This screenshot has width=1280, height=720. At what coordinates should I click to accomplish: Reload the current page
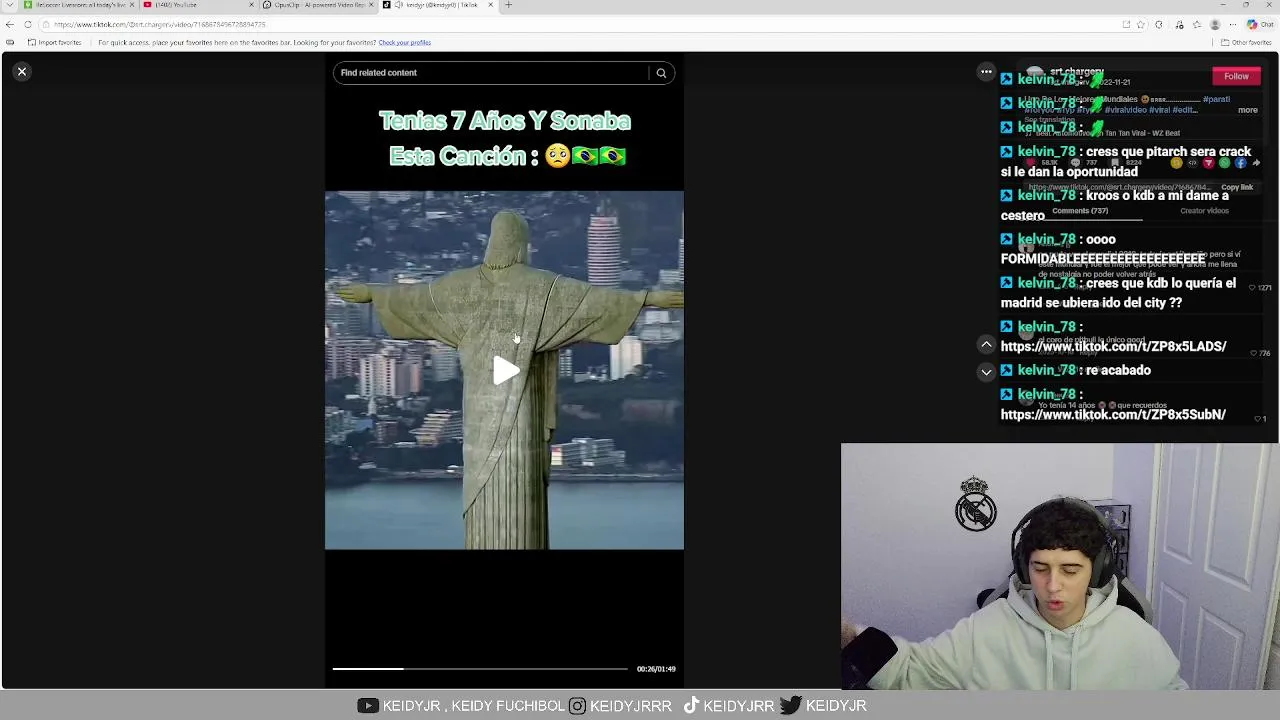(x=28, y=24)
